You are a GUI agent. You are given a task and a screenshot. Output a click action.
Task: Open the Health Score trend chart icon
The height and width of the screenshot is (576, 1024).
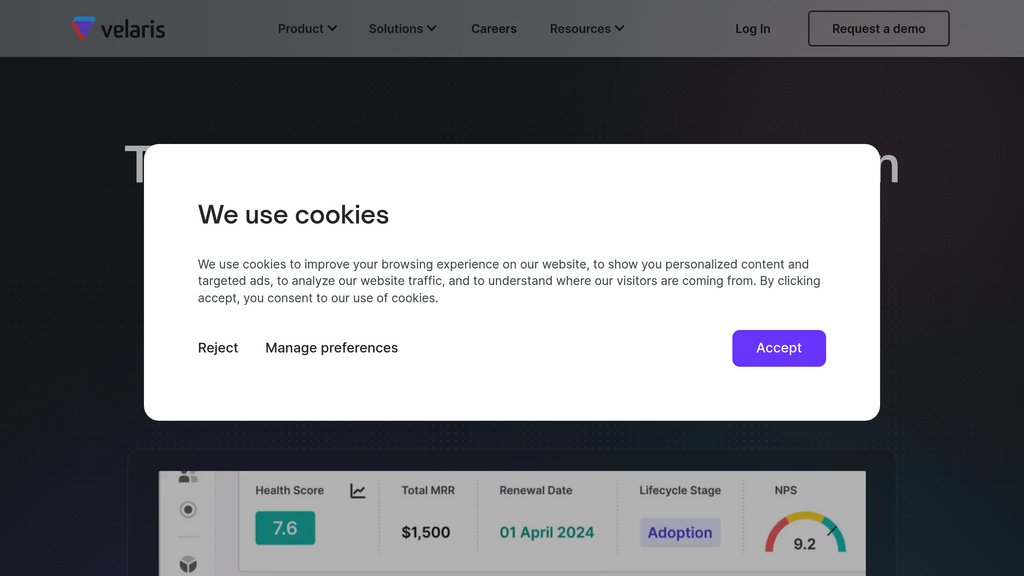357,490
